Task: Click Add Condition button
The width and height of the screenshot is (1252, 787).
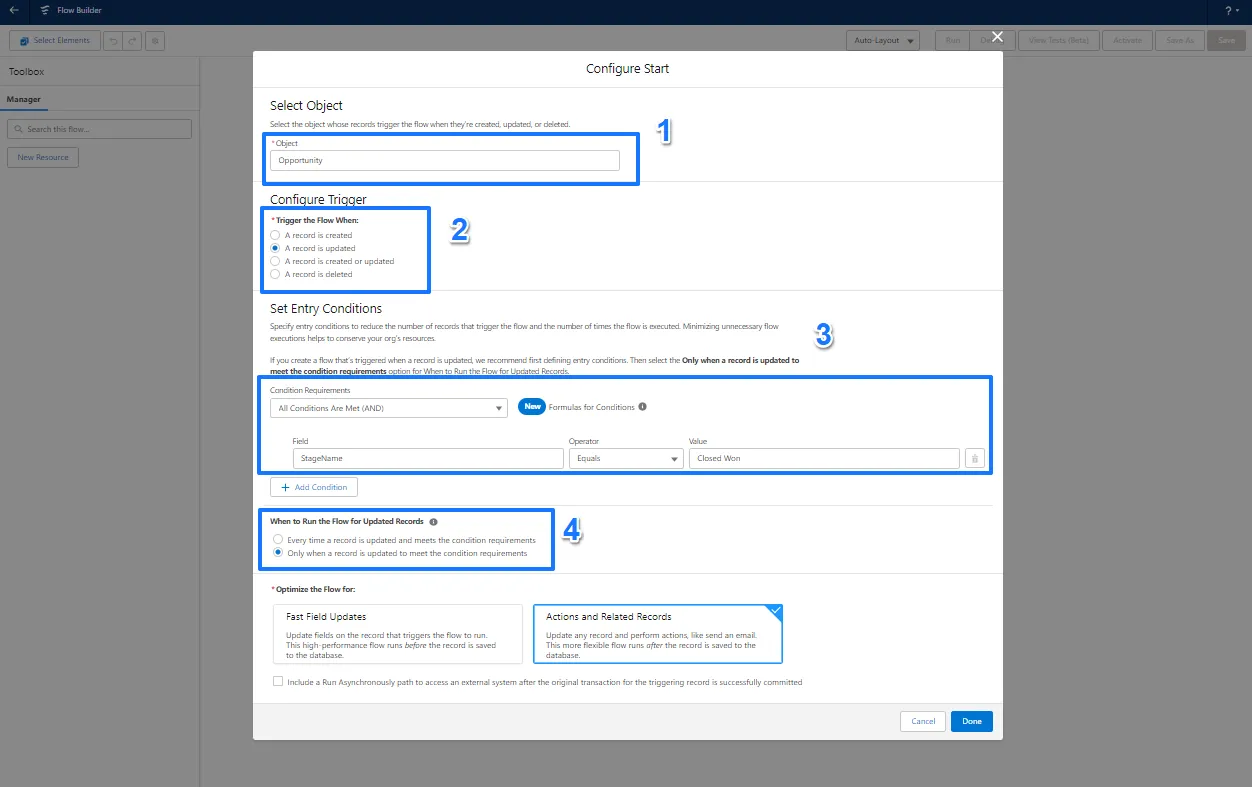Action: pyautogui.click(x=314, y=487)
